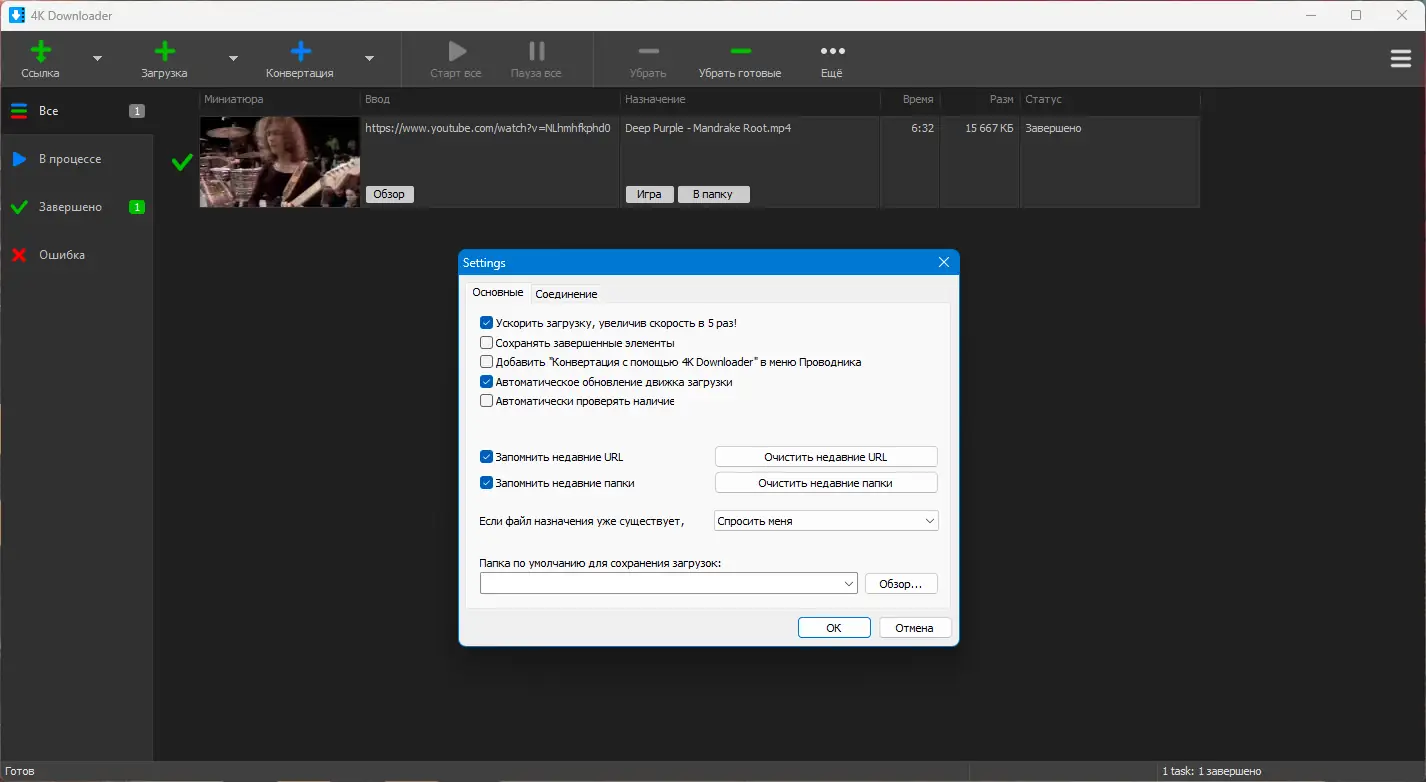This screenshot has height=782, width=1426.
Task: Switch to the Соединение tab
Action: [566, 294]
